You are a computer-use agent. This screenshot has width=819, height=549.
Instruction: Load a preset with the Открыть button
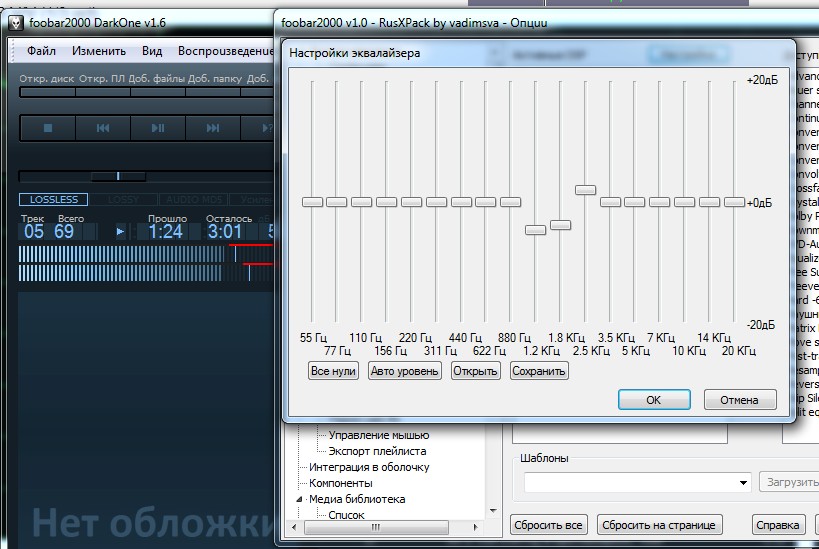coord(475,371)
